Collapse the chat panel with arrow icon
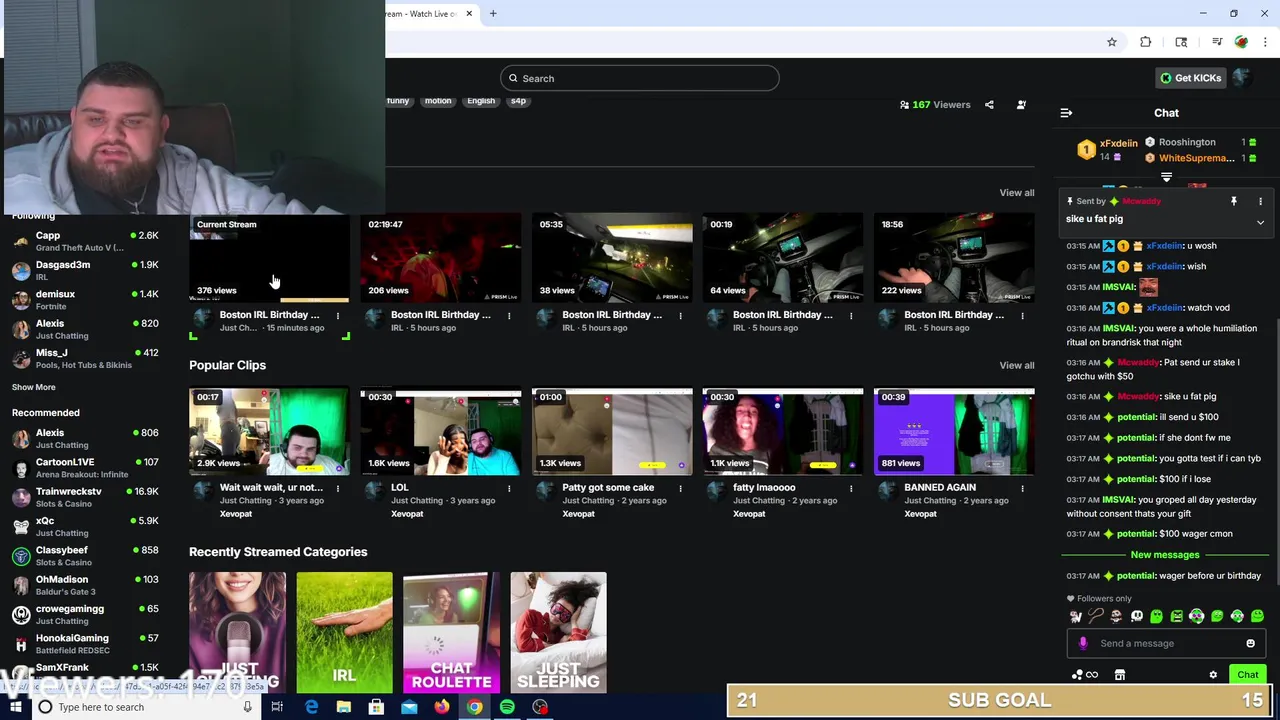The height and width of the screenshot is (720, 1280). click(1066, 113)
